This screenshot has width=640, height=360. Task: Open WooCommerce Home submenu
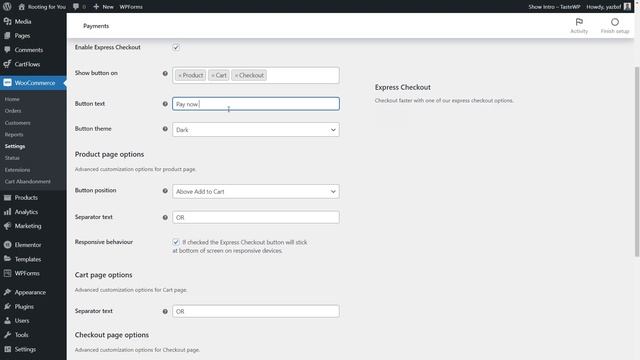(12, 99)
